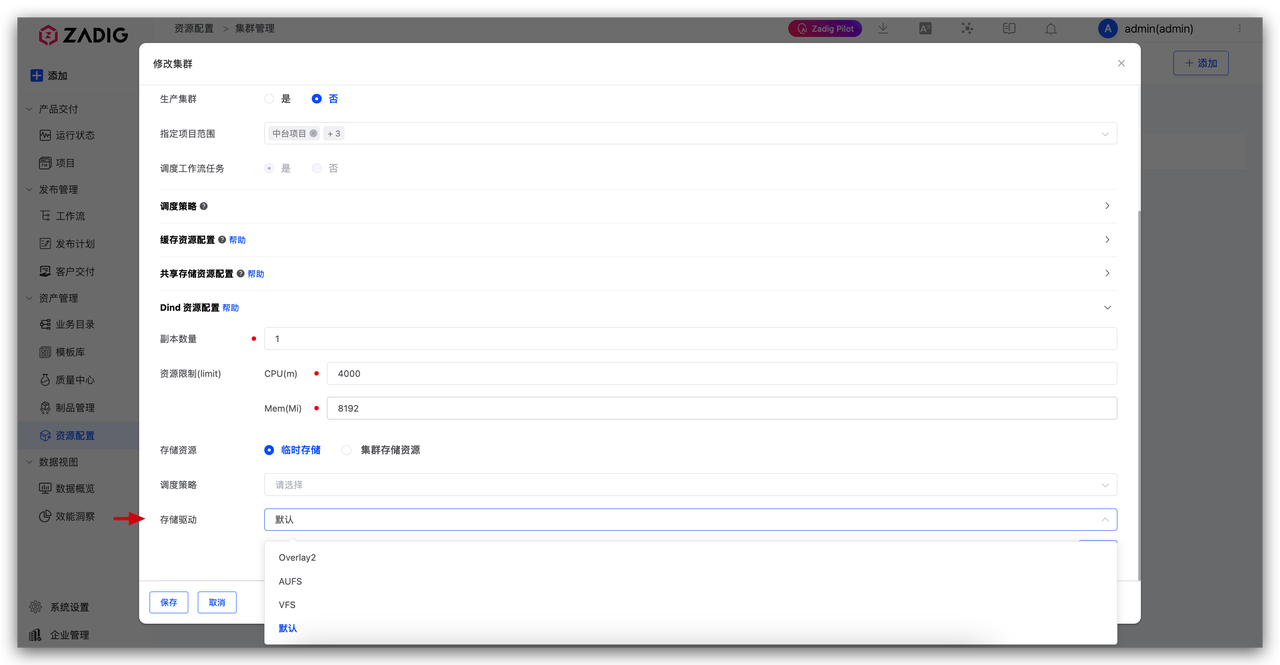The image size is (1280, 665).
Task: Select 是 for 生产集群
Action: tap(269, 99)
